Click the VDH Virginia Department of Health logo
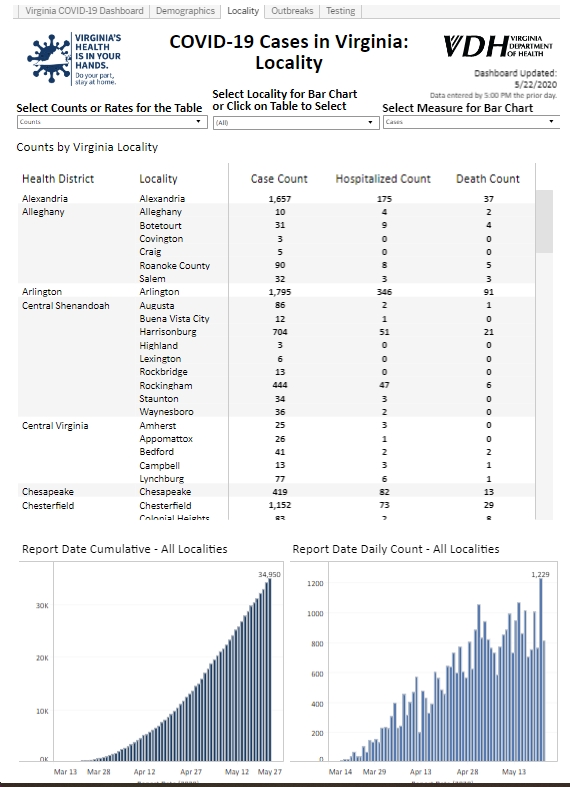 tap(497, 46)
